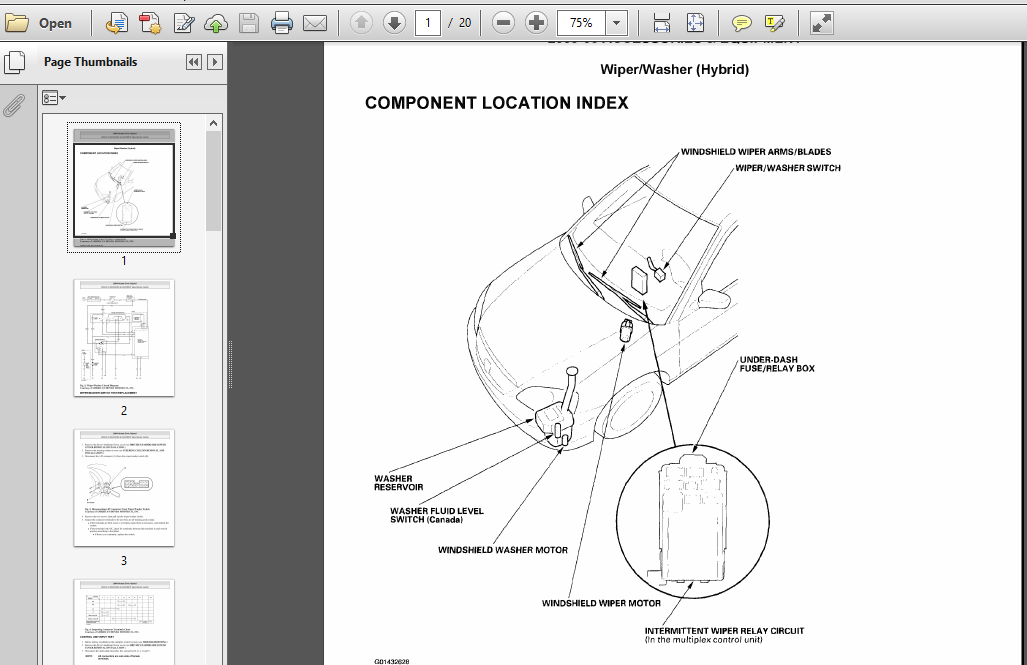Click the 'COMPONENT LOCATION INDEX' heading
1027x665 pixels.
coord(496,103)
